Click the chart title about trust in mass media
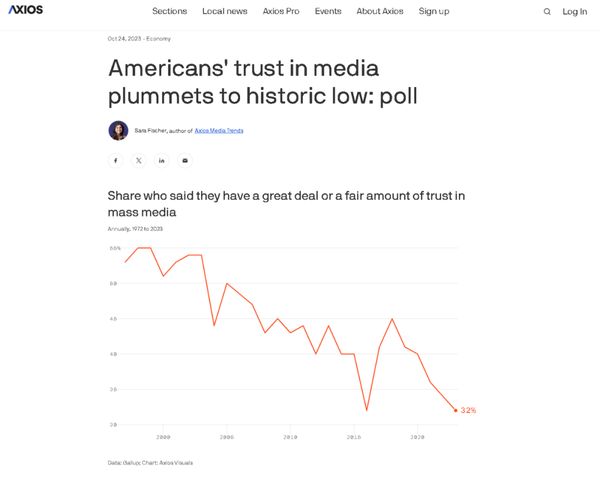Viewport: 600px width, 478px height. (286, 204)
